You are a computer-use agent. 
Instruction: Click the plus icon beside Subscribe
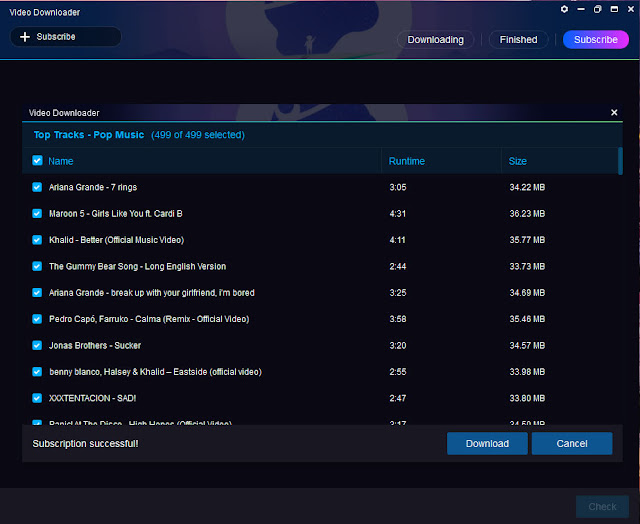(25, 37)
